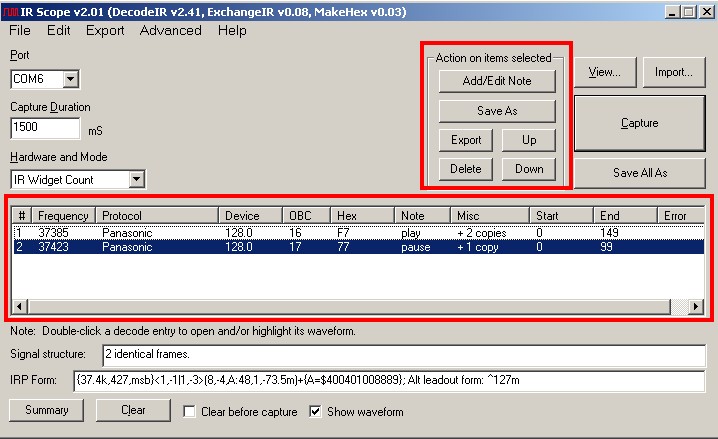This screenshot has width=718, height=439.
Task: Click the Import... button
Action: pyautogui.click(x=673, y=72)
